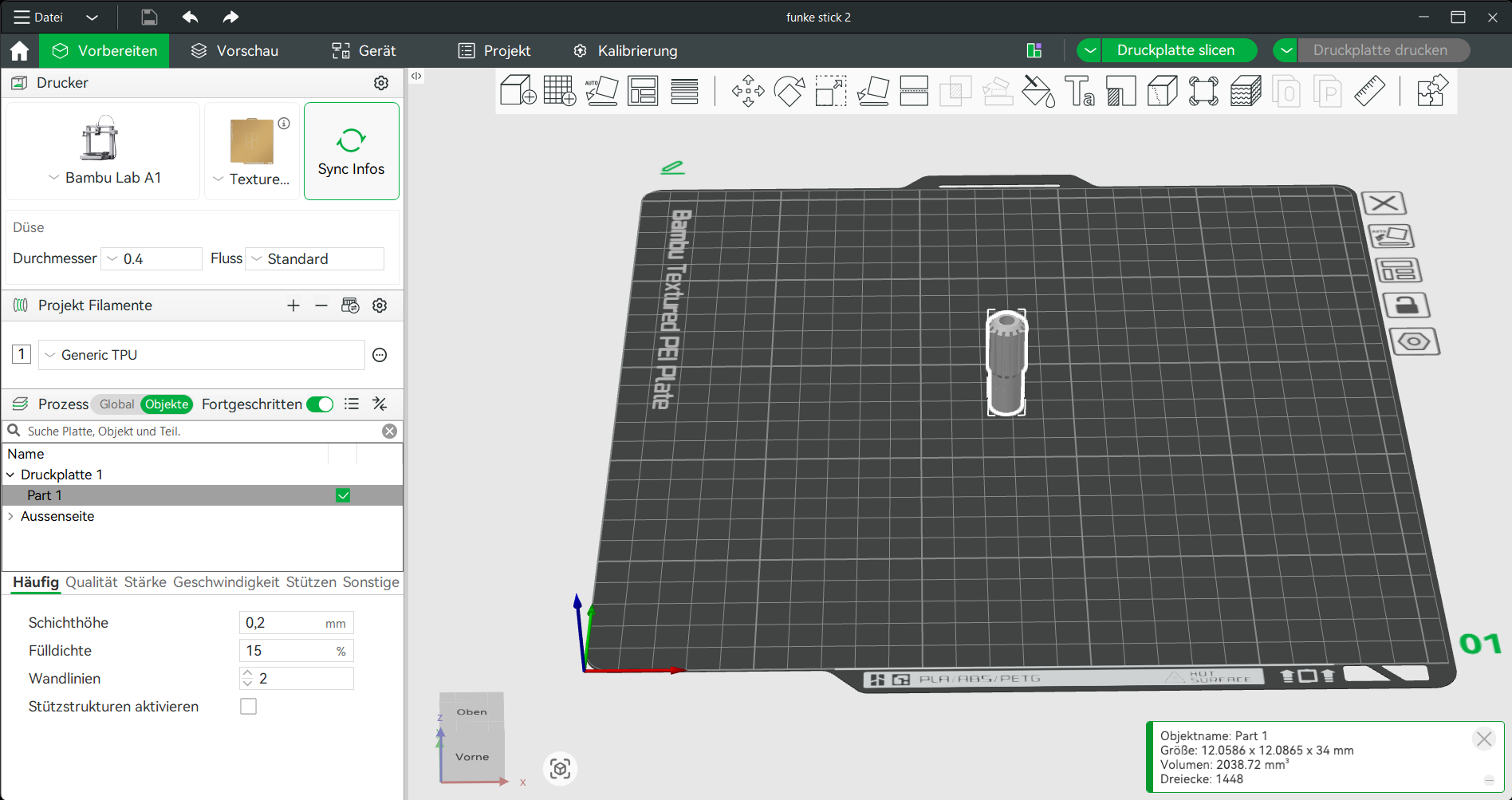
Task: Open printer settings gear icon
Action: click(381, 83)
